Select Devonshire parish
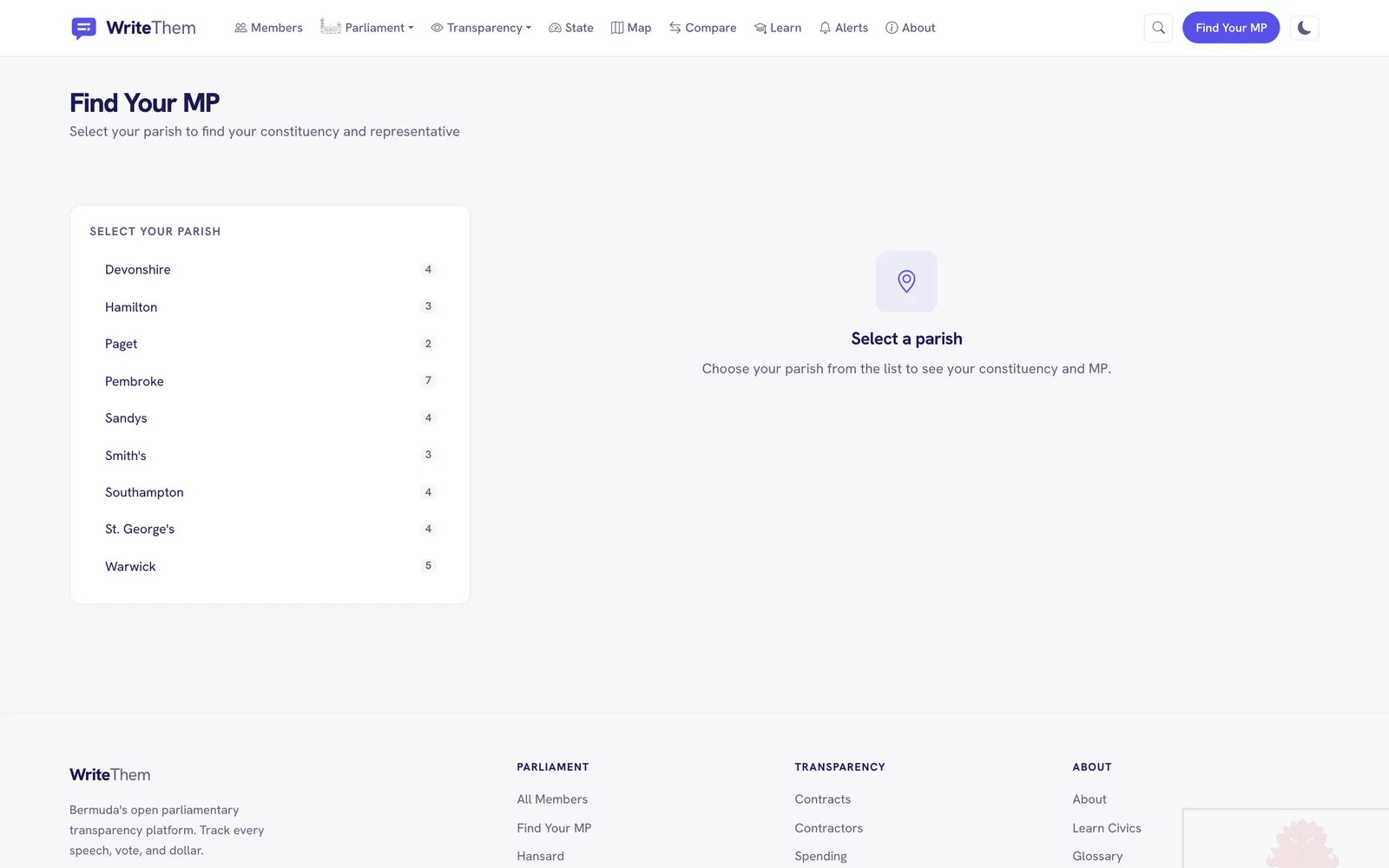The width and height of the screenshot is (1389, 868). tap(270, 270)
